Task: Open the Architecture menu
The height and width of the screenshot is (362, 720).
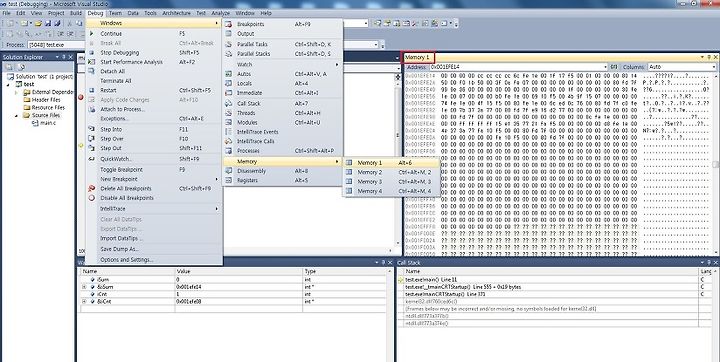Action: 176,13
